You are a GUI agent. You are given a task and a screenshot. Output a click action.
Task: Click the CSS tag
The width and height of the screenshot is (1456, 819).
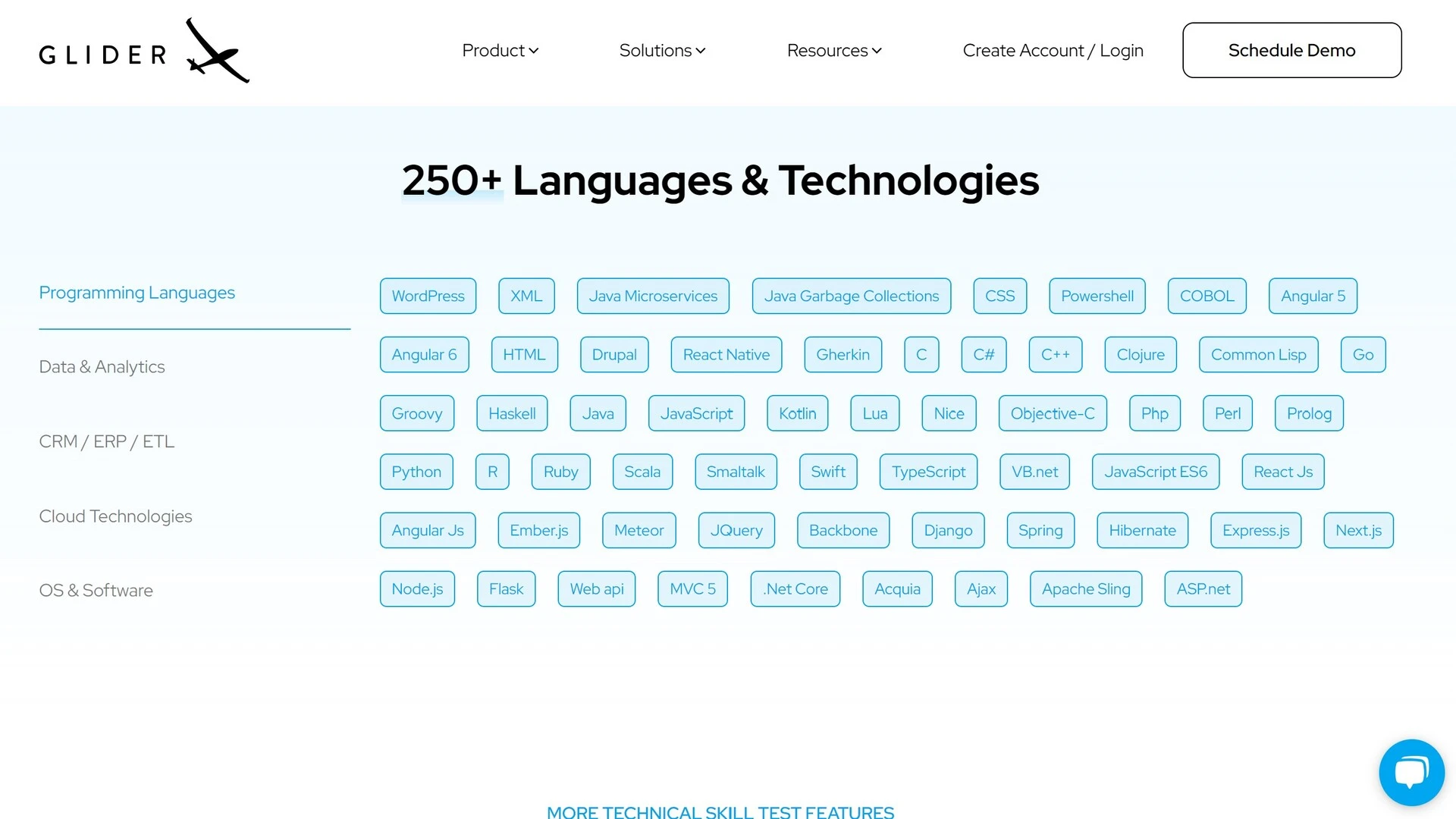tap(999, 296)
